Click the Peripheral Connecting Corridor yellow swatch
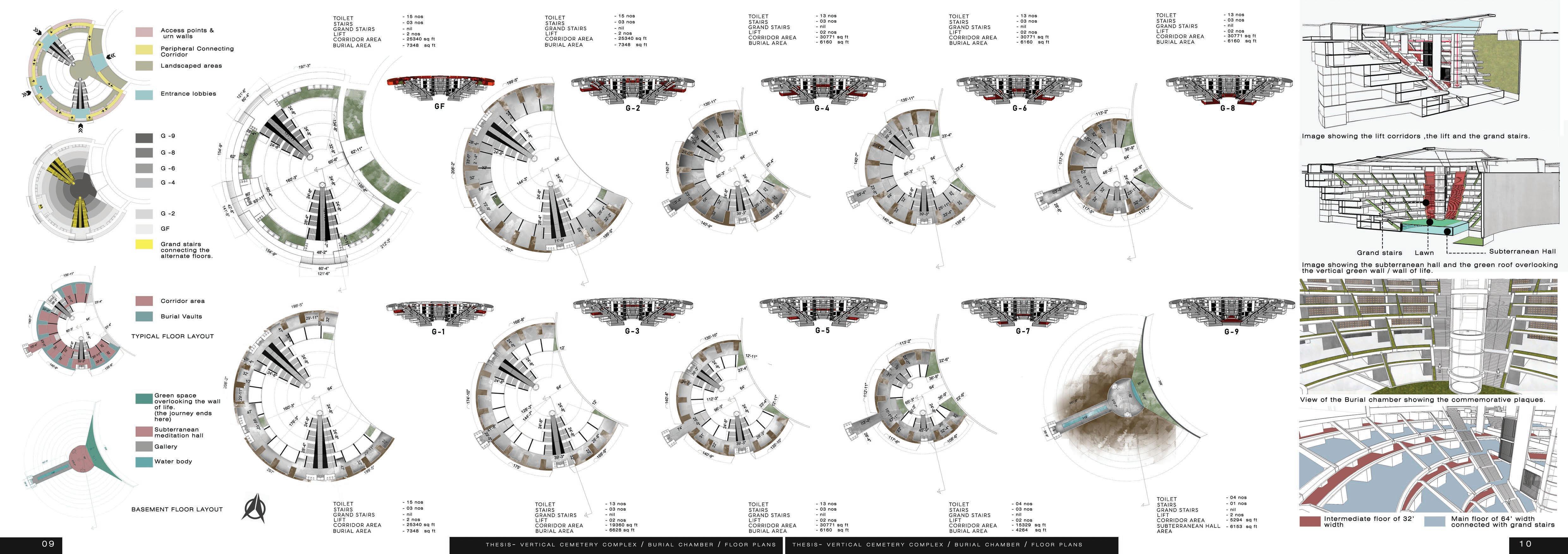Screen dimensions: 1568x554 click(x=144, y=50)
